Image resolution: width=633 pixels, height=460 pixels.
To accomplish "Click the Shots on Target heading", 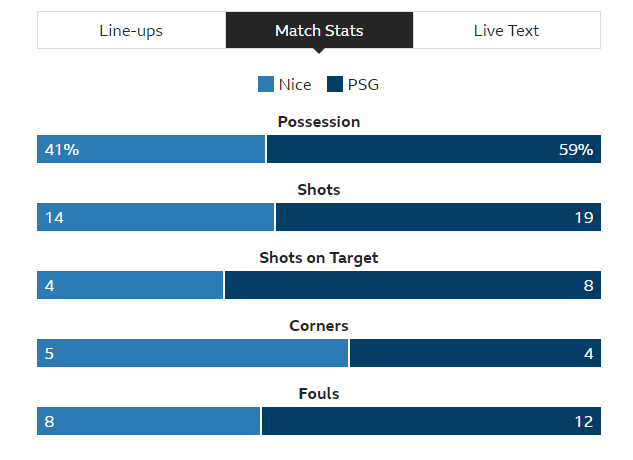I will click(x=319, y=258).
